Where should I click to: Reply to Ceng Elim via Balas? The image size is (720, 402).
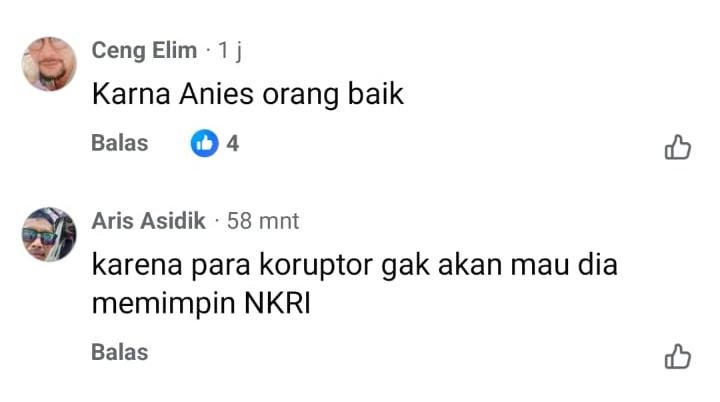pos(120,143)
